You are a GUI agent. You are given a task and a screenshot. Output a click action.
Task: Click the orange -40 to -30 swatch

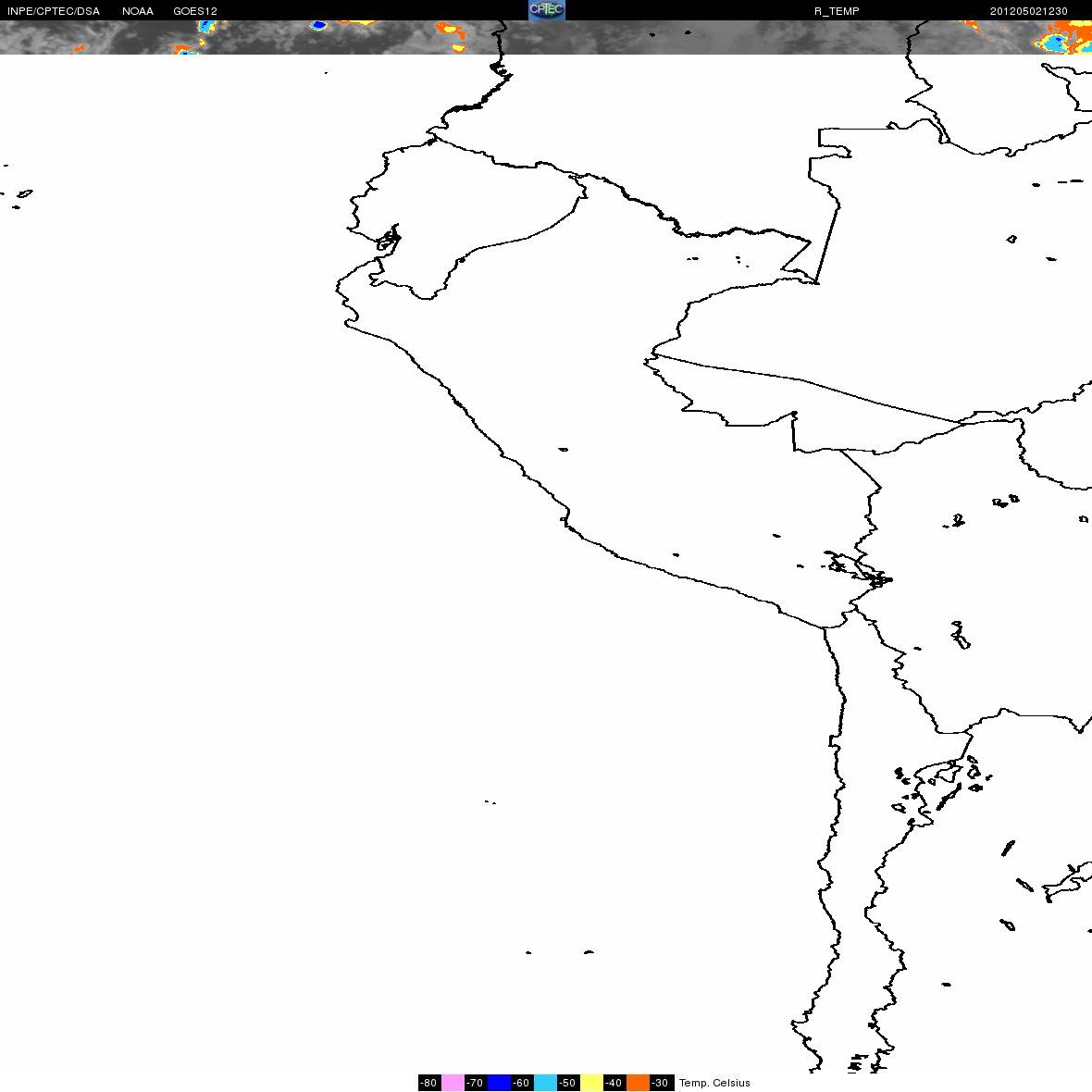pyautogui.click(x=638, y=1082)
